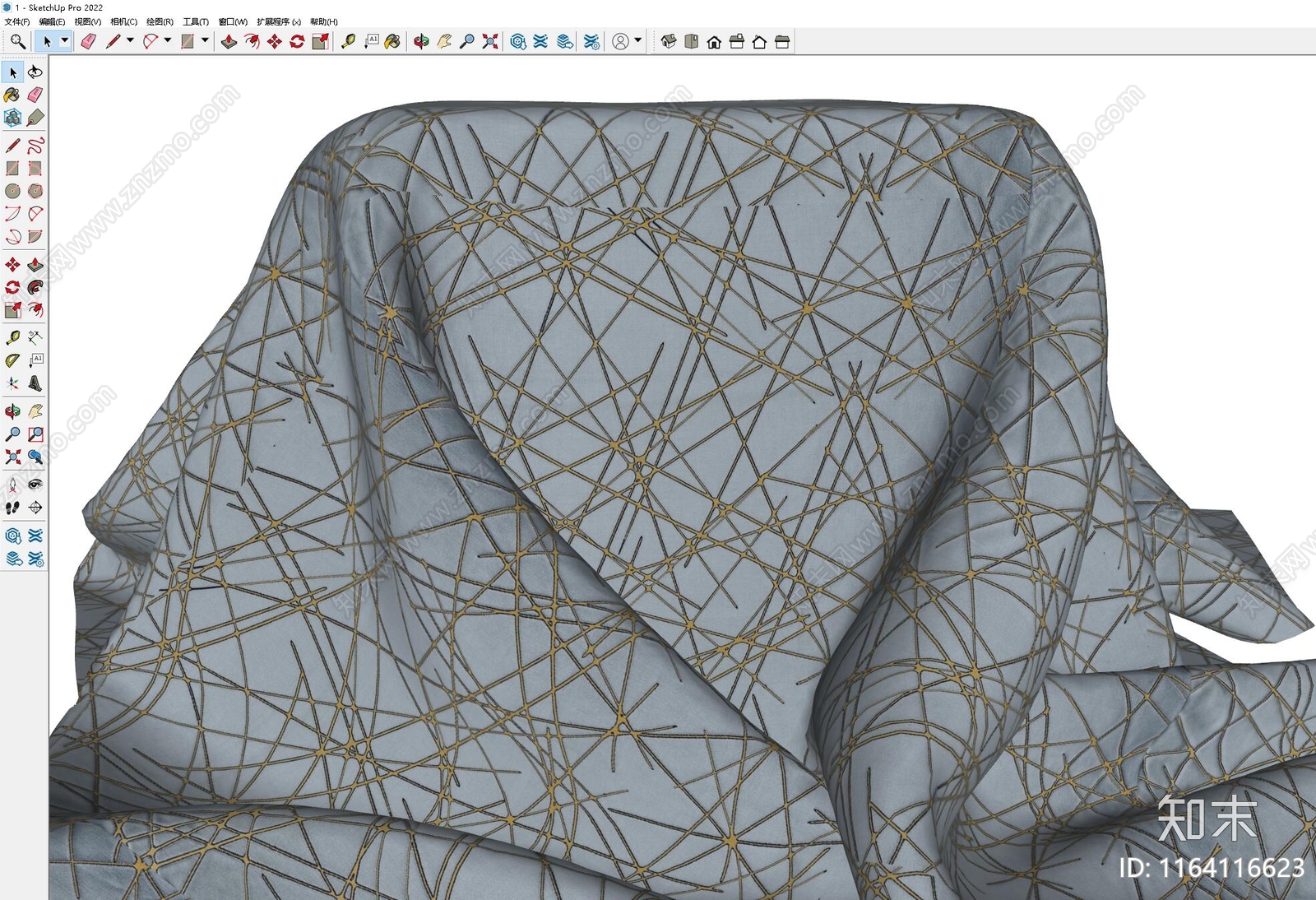Activate the Axes tool
Viewport: 1316px width, 900px height.
(x=12, y=383)
